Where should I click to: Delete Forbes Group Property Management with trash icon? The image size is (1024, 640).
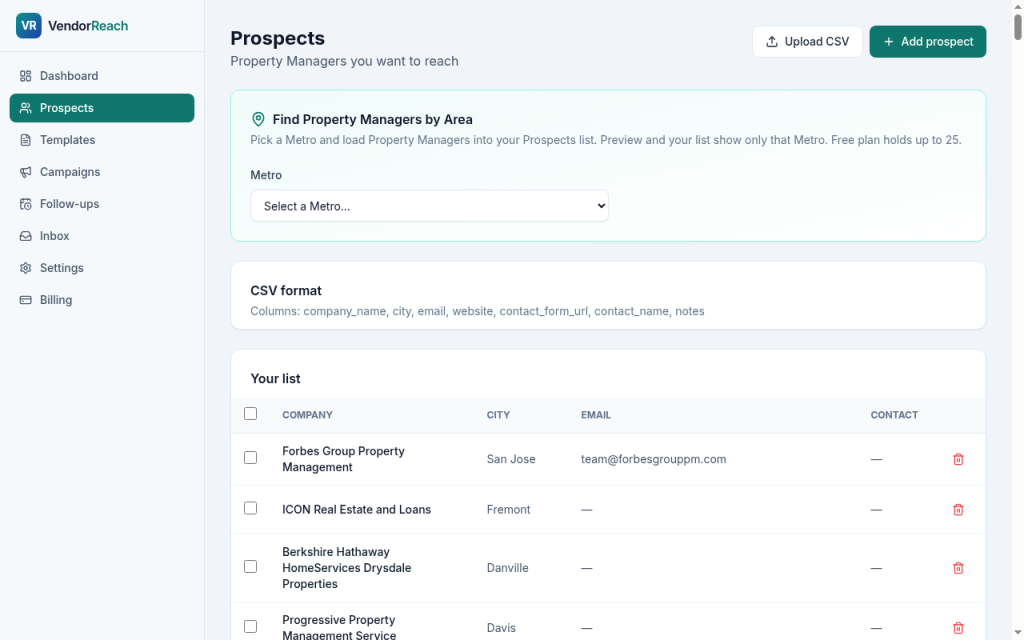[x=958, y=459]
